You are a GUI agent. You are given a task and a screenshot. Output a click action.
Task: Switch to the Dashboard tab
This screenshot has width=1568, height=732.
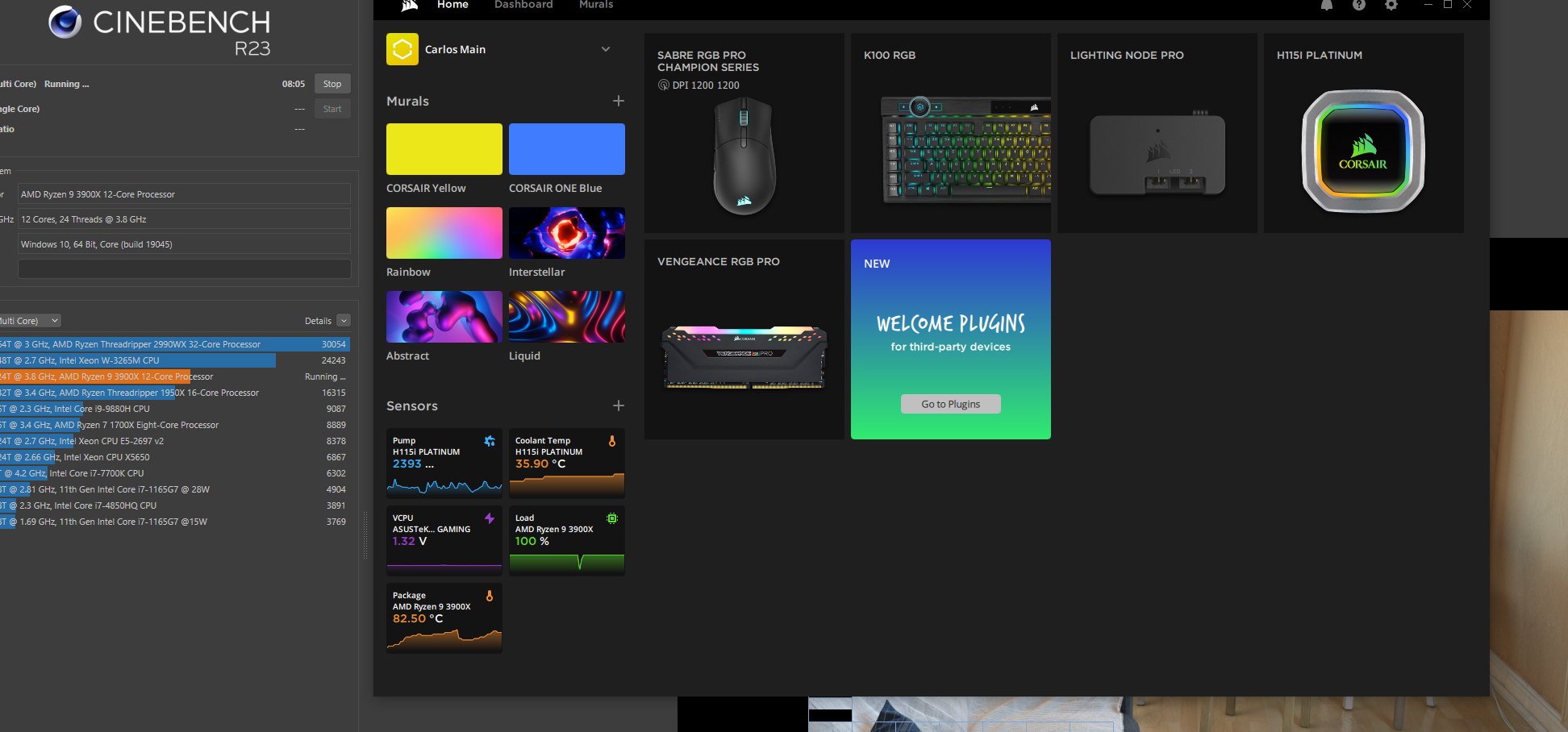[523, 5]
